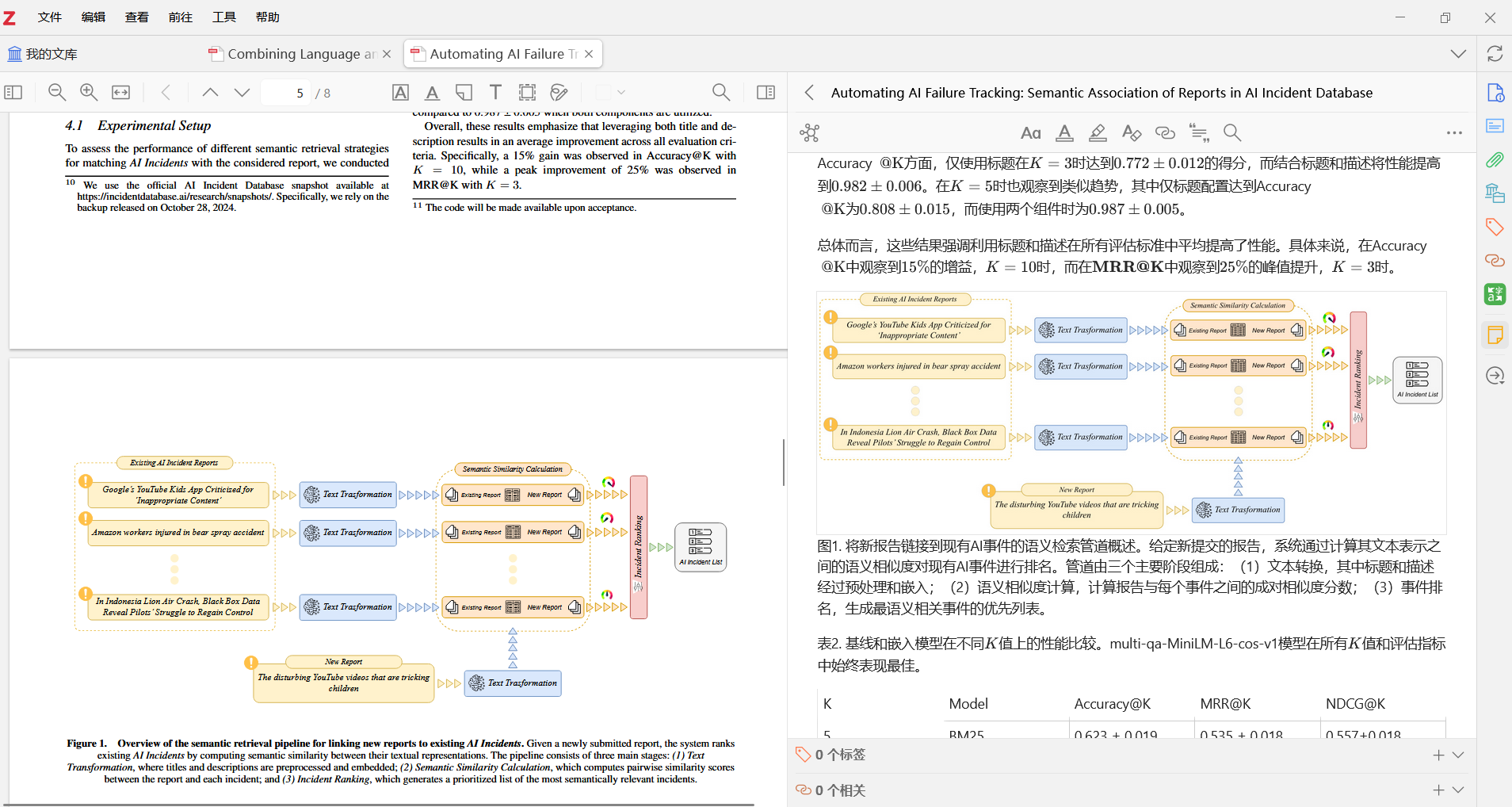Click the Accuracy@K table header
Image resolution: width=1512 pixels, height=807 pixels.
point(1112,704)
